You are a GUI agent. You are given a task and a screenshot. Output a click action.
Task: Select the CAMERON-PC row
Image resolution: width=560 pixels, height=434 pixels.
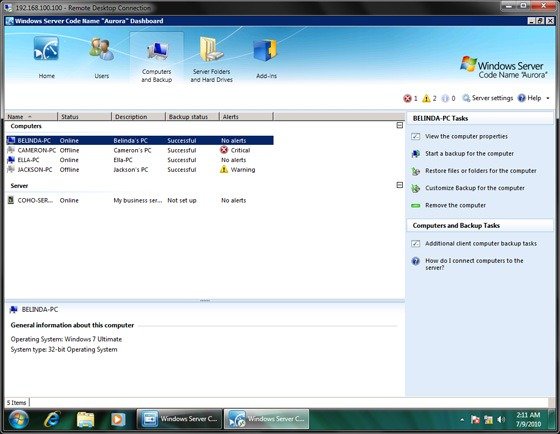[140, 150]
